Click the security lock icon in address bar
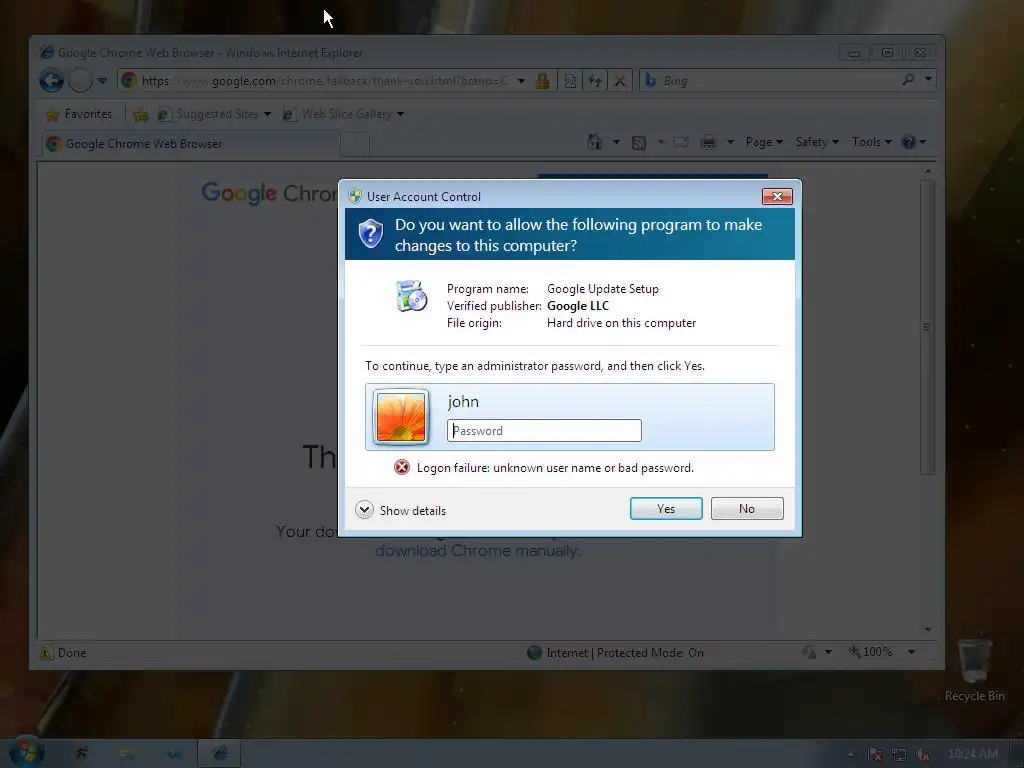This screenshot has width=1024, height=768. 542,81
